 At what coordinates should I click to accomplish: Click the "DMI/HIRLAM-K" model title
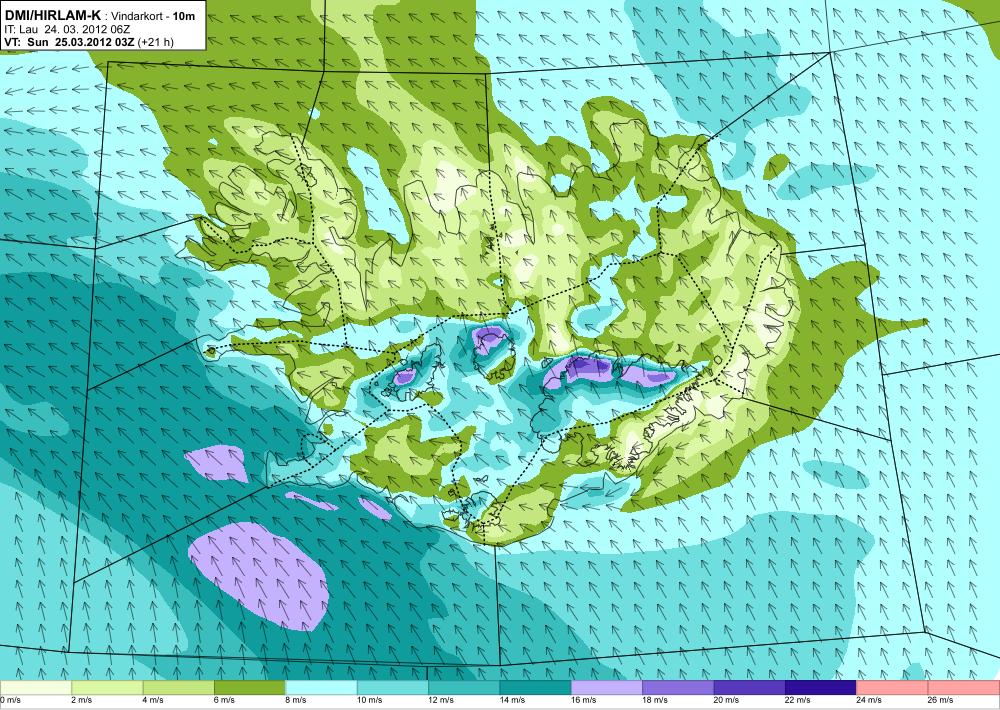(x=52, y=16)
